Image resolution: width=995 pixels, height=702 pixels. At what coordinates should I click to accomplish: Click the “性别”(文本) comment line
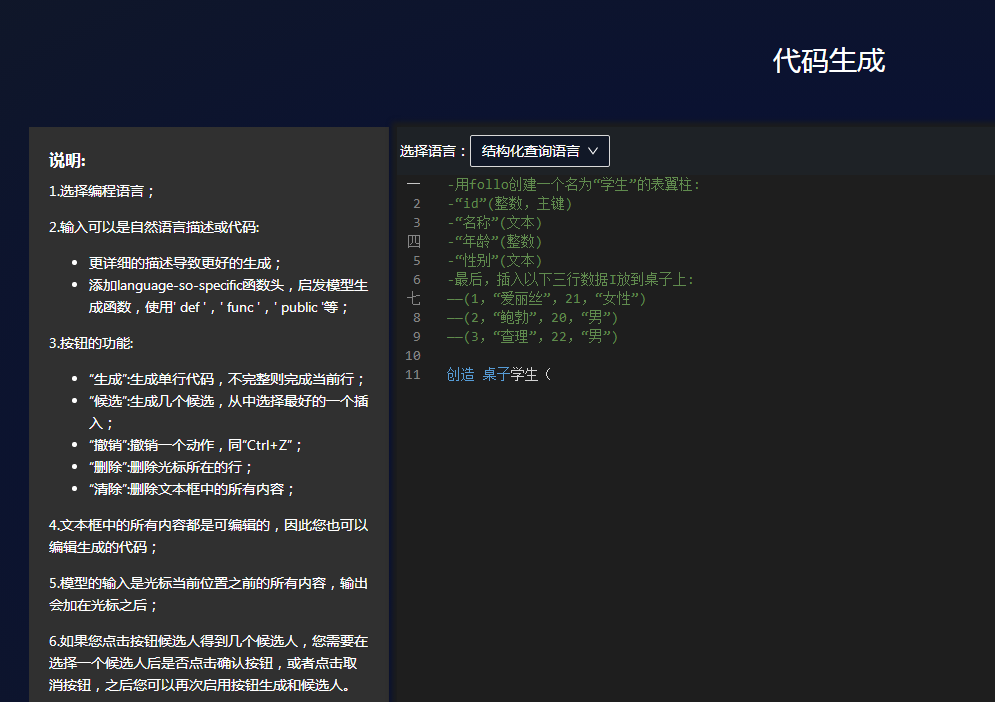coord(494,261)
